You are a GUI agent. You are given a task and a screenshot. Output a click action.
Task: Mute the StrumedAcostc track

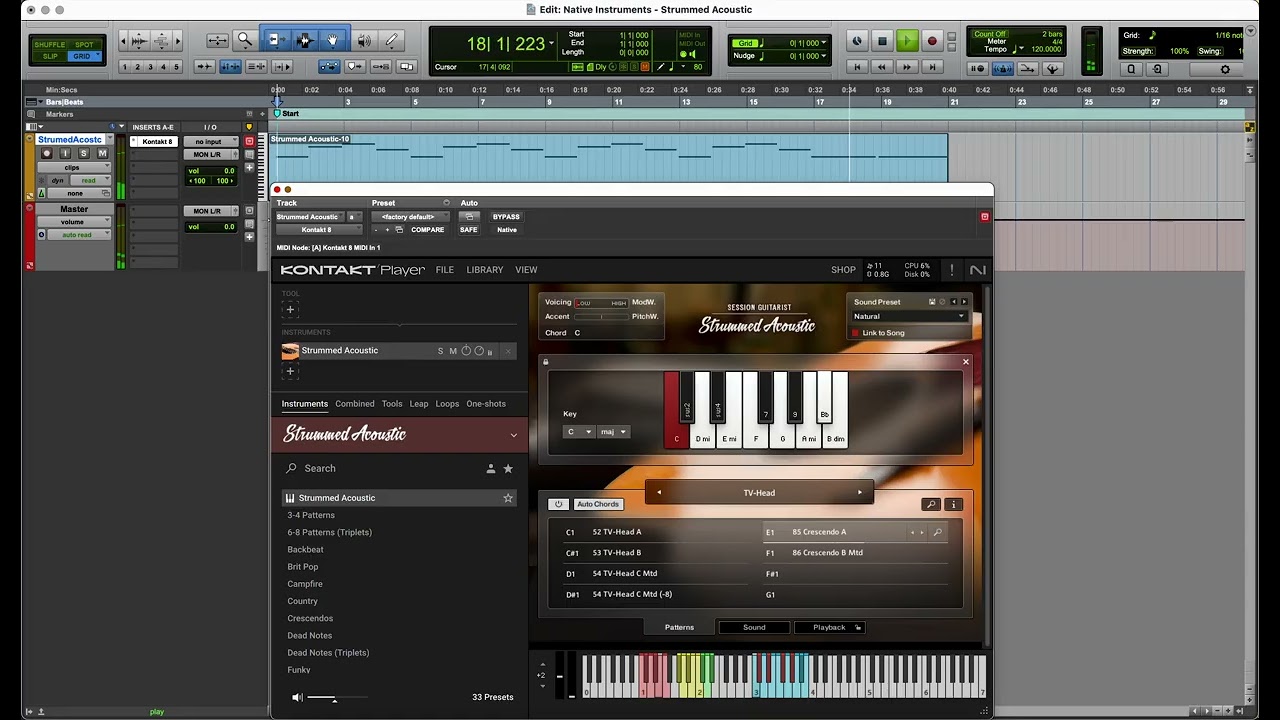pos(102,153)
